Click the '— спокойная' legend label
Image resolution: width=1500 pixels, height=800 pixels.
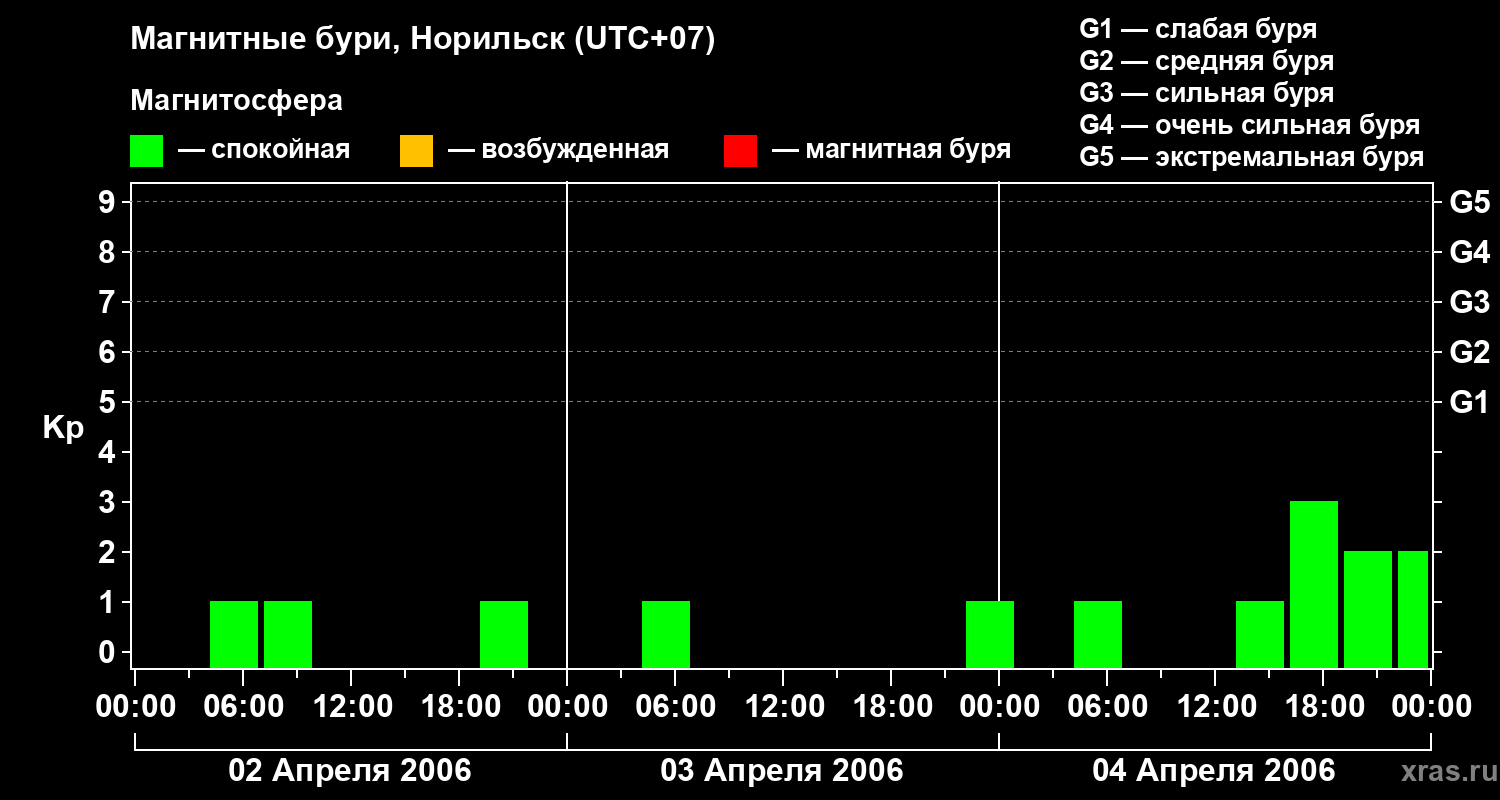[x=264, y=150]
